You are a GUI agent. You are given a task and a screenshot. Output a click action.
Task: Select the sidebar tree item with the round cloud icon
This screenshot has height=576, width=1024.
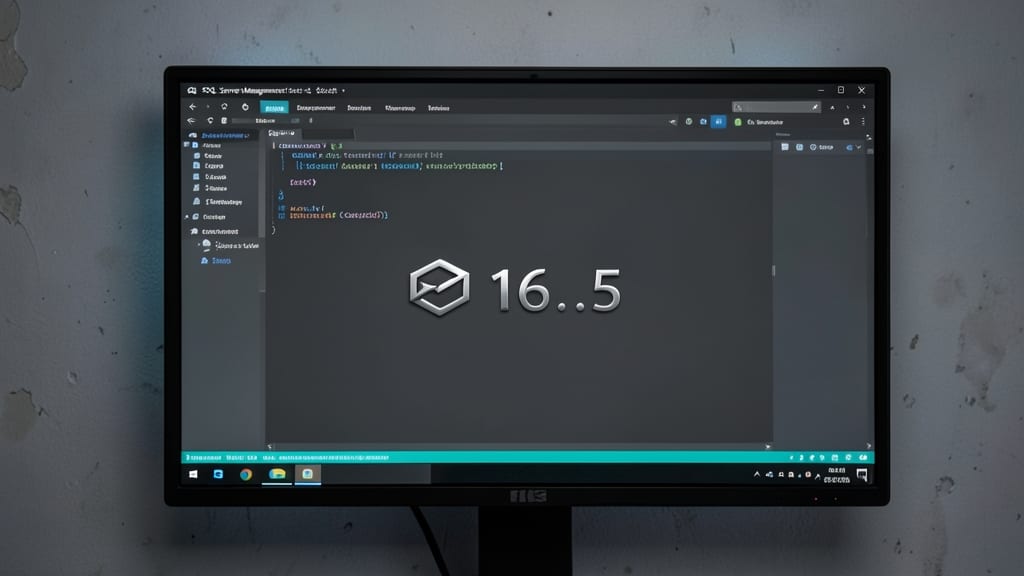click(231, 246)
